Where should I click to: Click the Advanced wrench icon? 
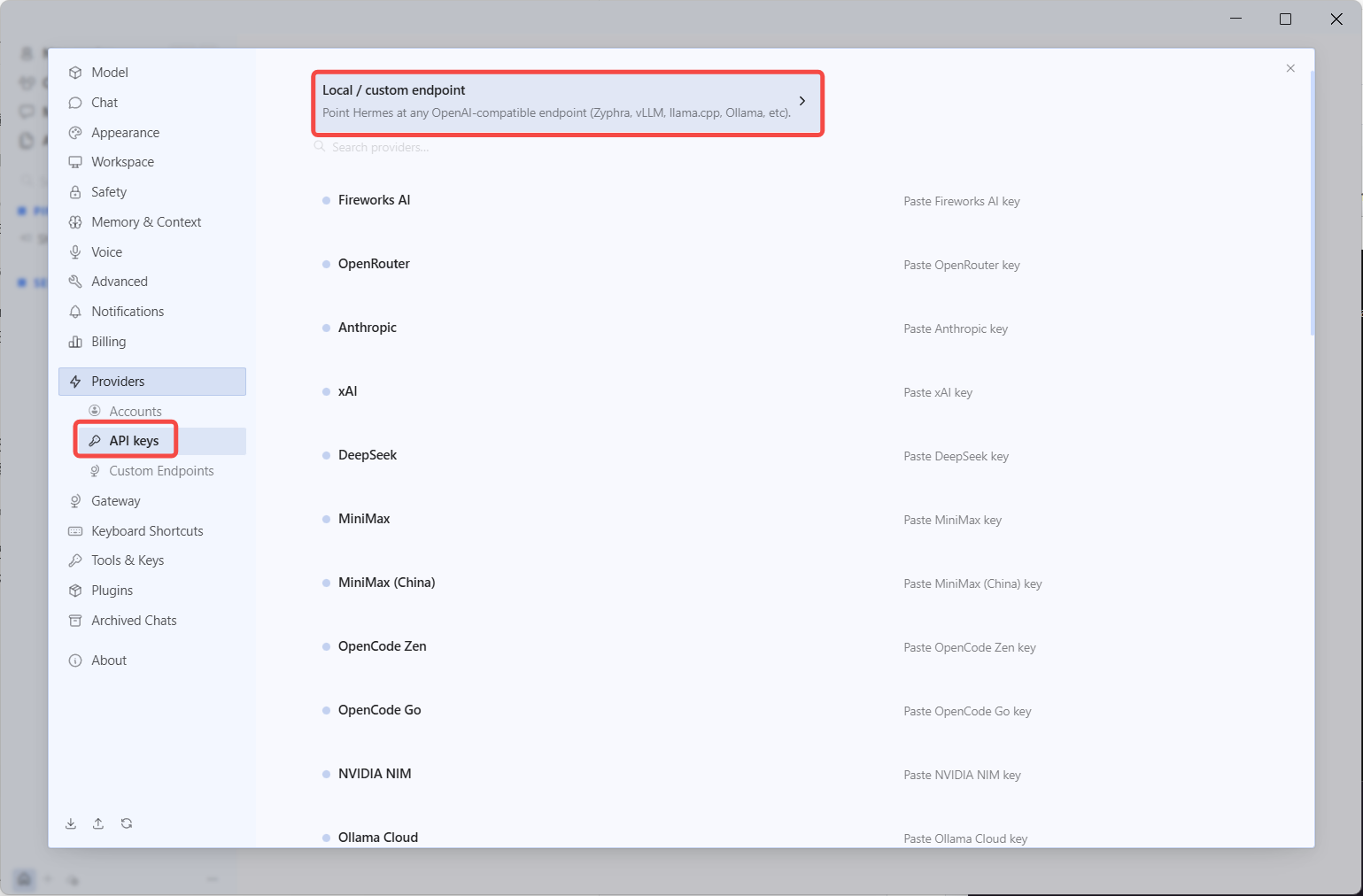point(75,282)
